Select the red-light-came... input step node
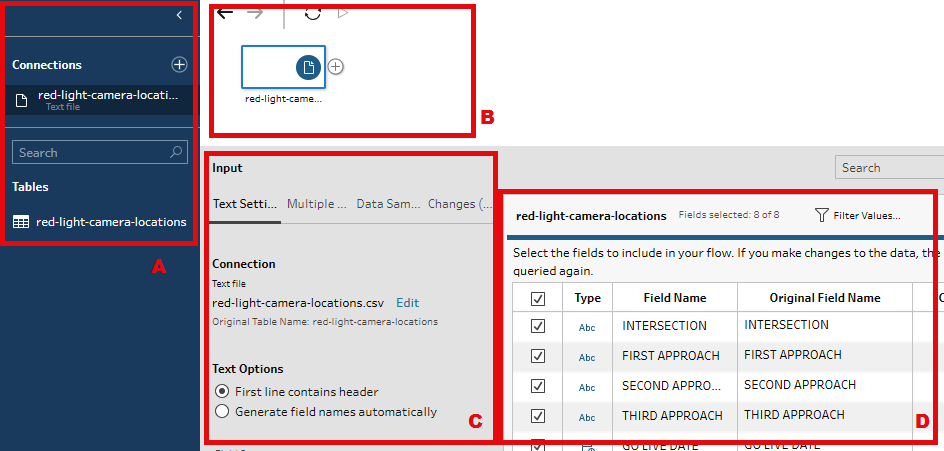944x451 pixels. [x=284, y=67]
